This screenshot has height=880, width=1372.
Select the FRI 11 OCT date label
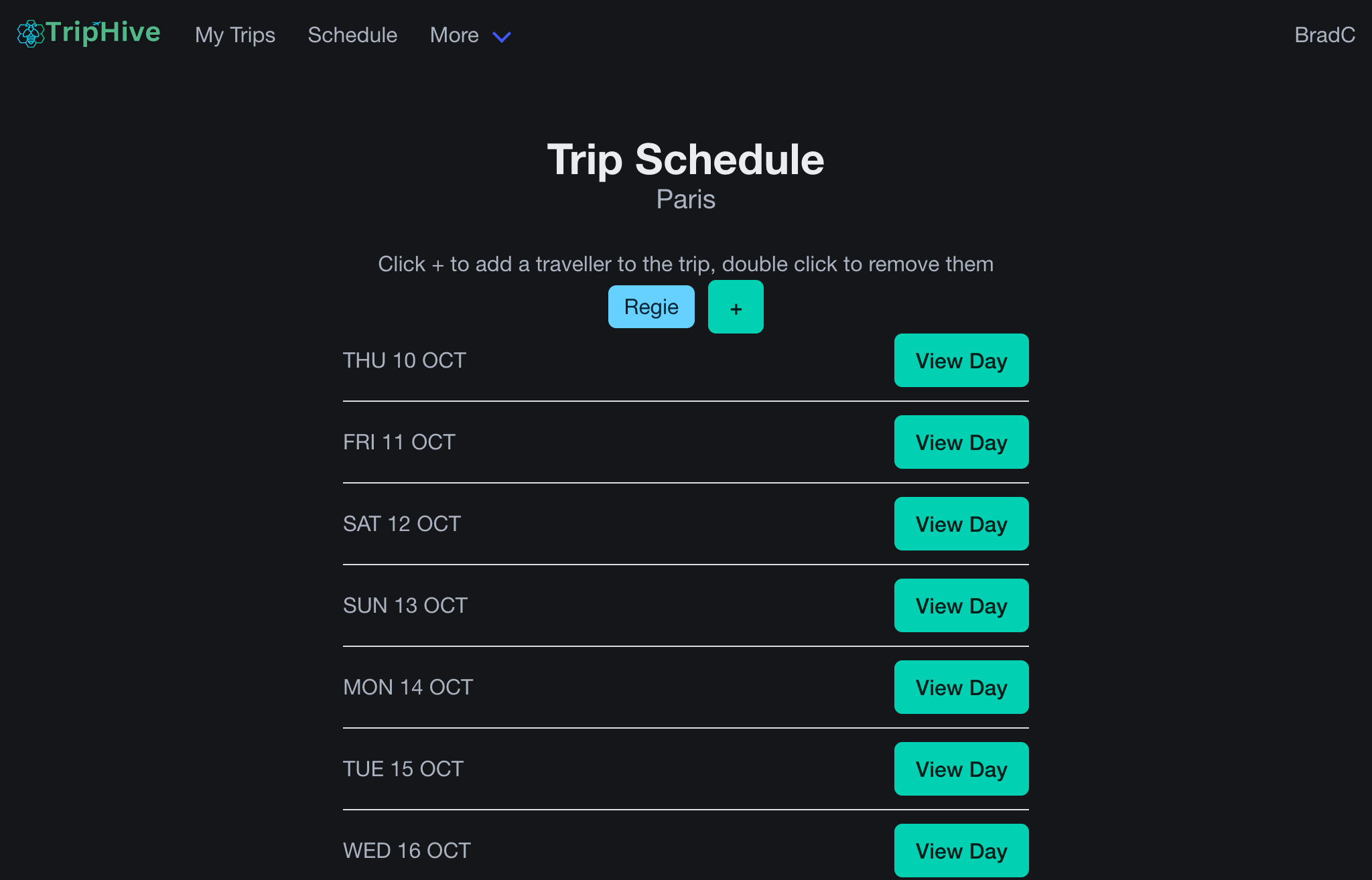tap(398, 442)
